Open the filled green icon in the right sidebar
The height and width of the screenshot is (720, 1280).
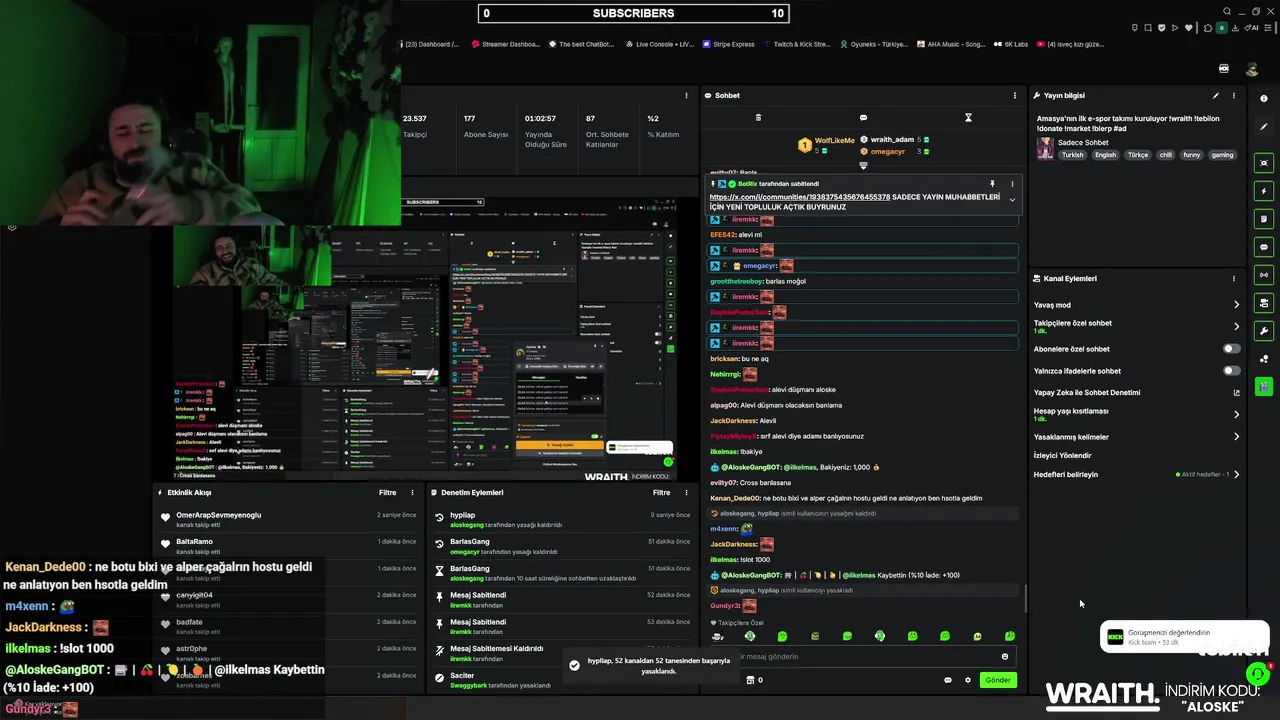click(x=1264, y=386)
